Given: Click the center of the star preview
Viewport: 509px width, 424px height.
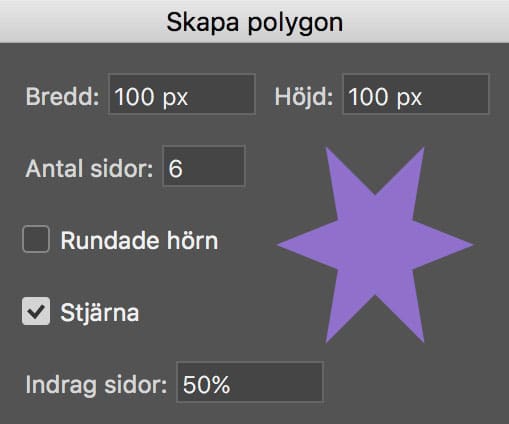Looking at the screenshot, I should pyautogui.click(x=375, y=245).
